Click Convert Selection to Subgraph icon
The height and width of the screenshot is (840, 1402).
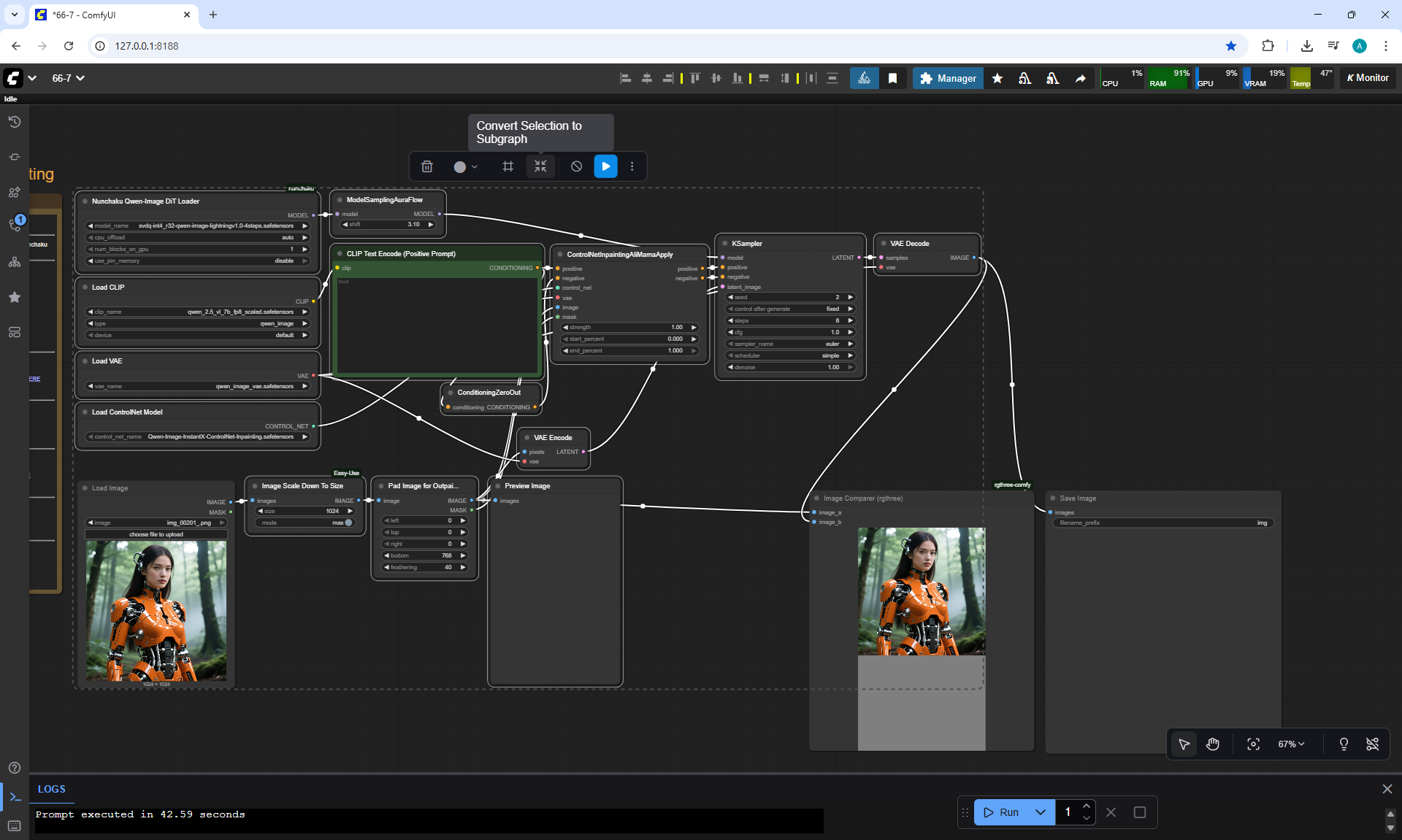point(540,166)
